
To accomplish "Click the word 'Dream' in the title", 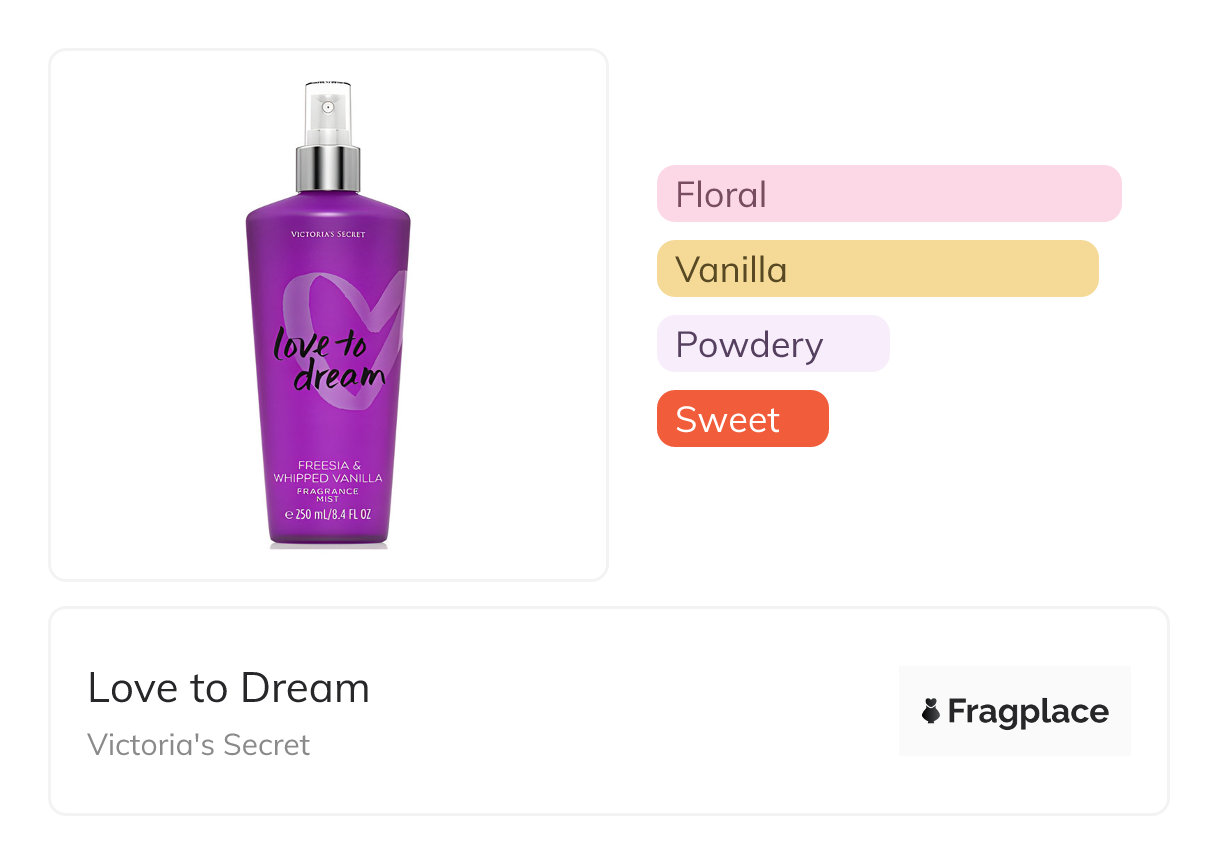I will click(x=303, y=688).
